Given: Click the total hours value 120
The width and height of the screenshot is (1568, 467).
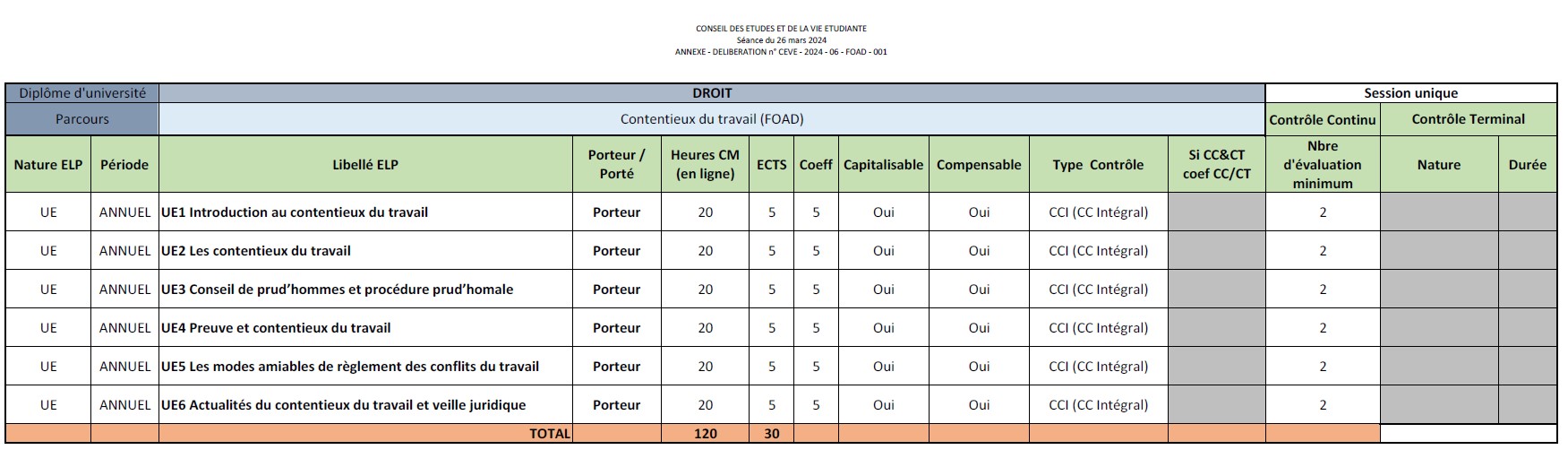Looking at the screenshot, I should 706,434.
